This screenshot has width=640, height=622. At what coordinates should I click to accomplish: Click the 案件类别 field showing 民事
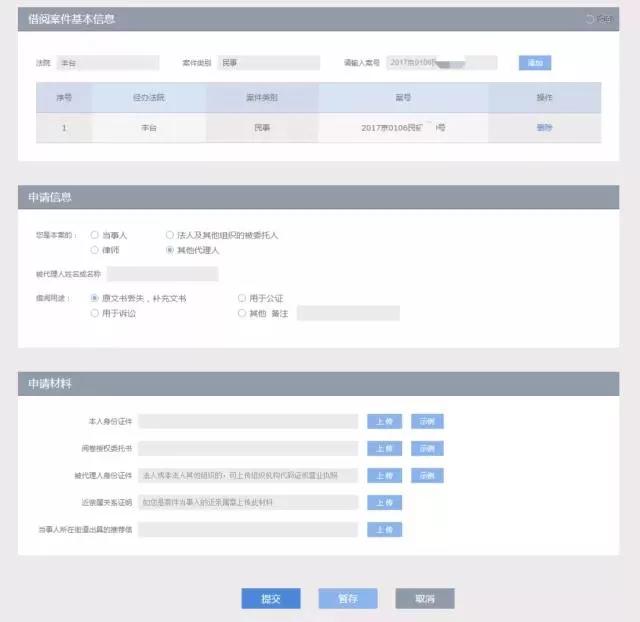coord(269,63)
